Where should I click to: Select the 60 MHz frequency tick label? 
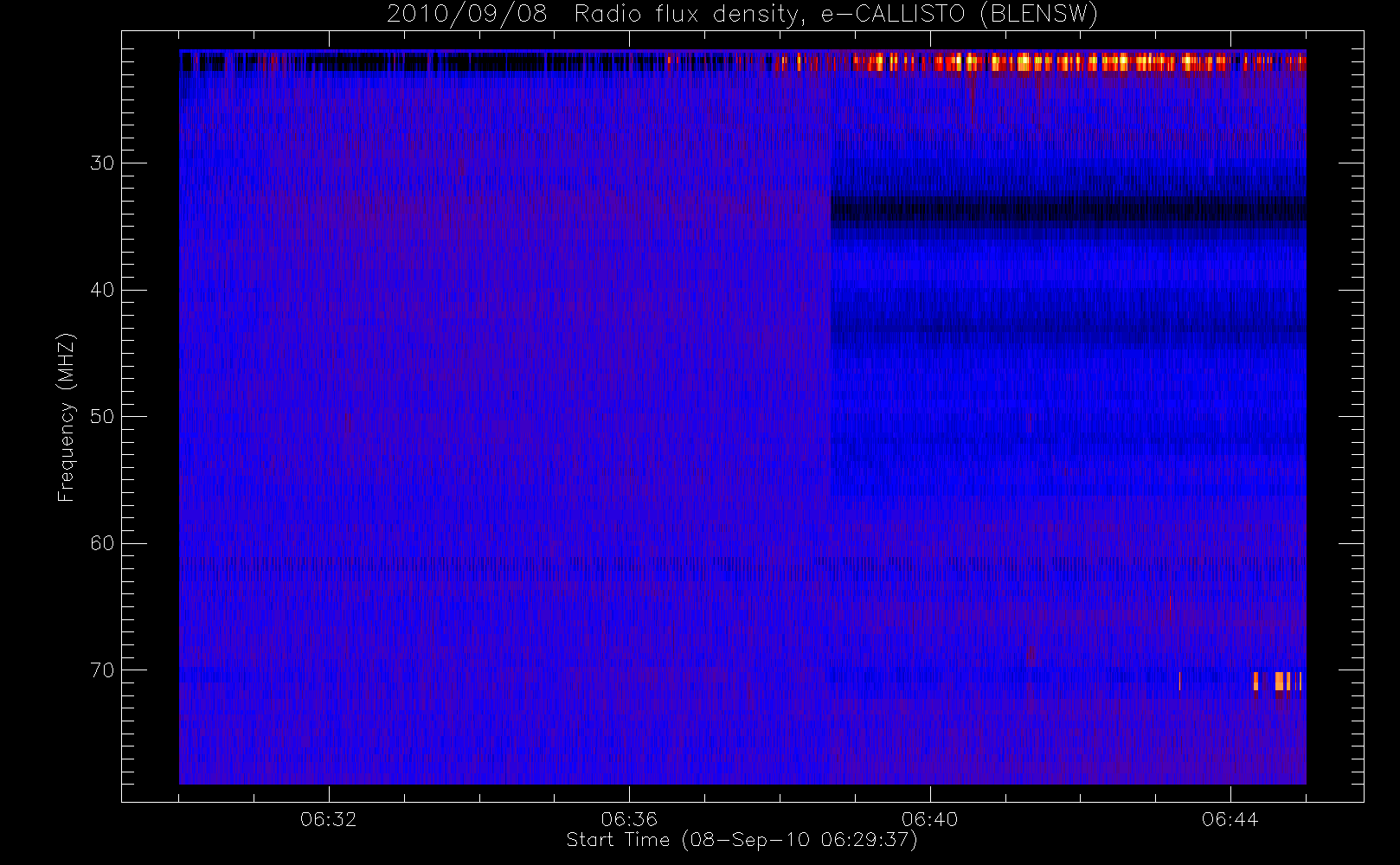[102, 543]
